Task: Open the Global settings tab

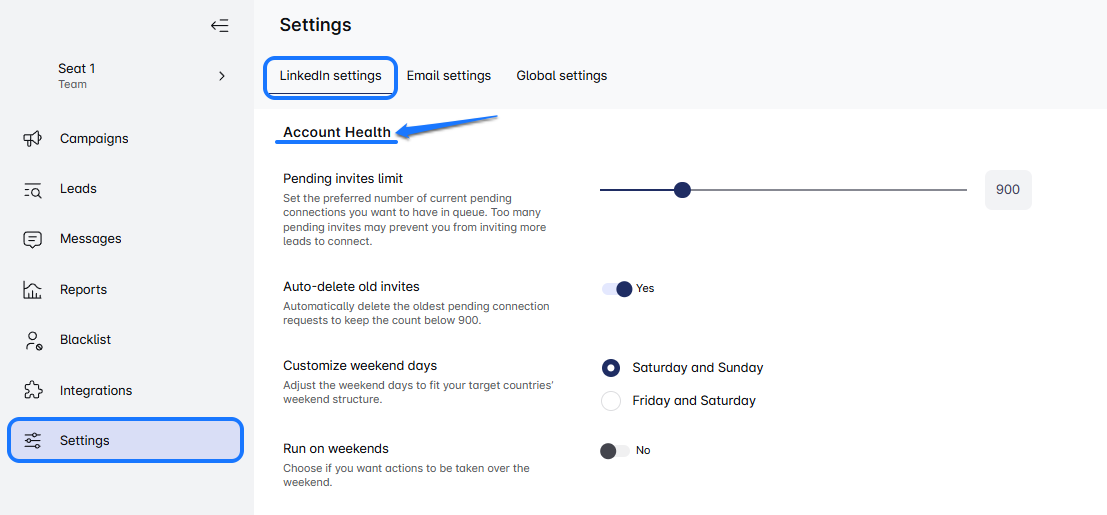Action: tap(562, 76)
